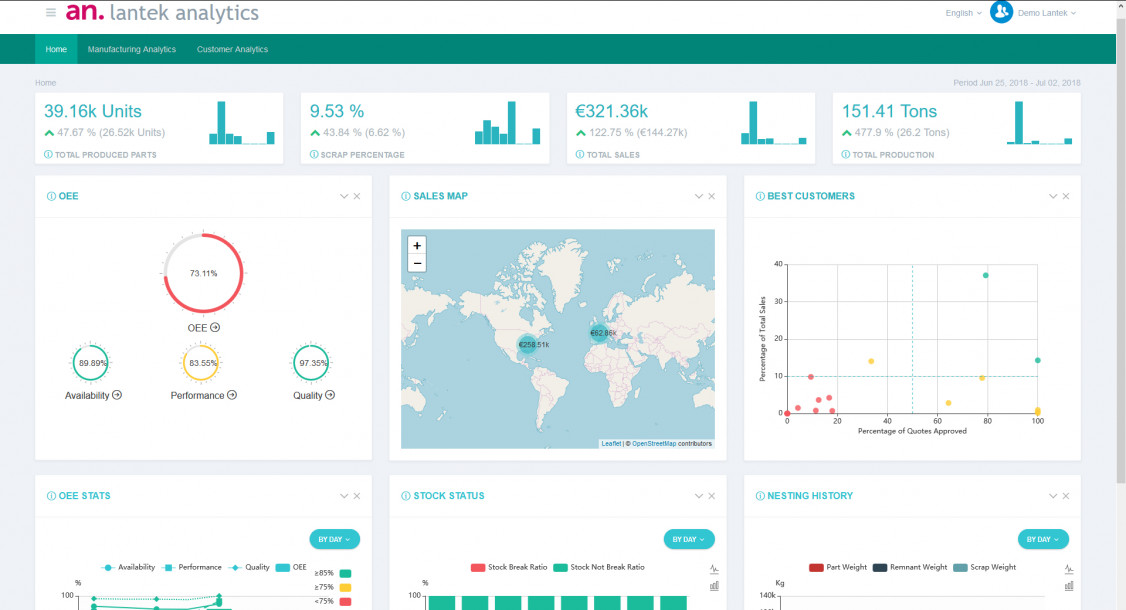Click the Demo Lantek user avatar
This screenshot has width=1126, height=610.
point(1001,12)
